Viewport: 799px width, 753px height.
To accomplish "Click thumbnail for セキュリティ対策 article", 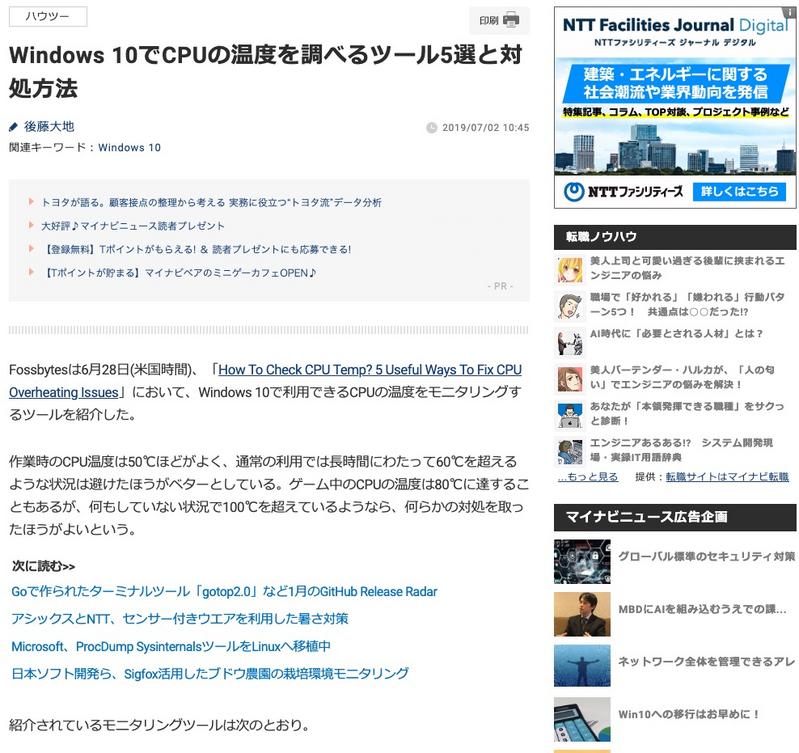I will click(582, 561).
